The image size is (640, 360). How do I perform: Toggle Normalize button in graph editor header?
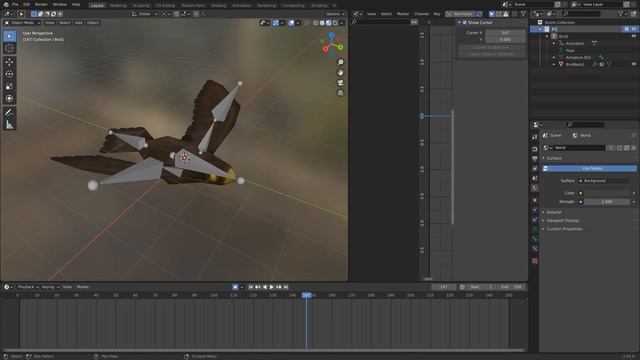[x=460, y=14]
